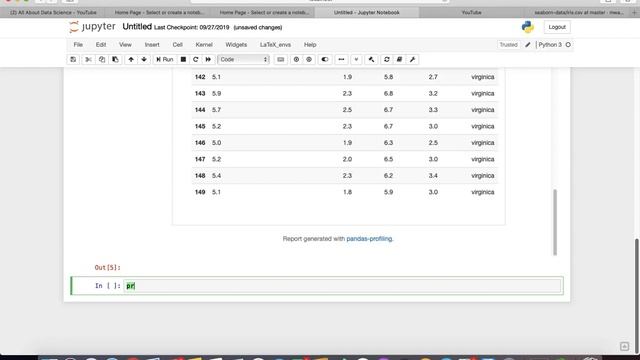Click value 6.8 in row 143
Viewport: 640px width, 360px height.
pyautogui.click(x=388, y=93)
